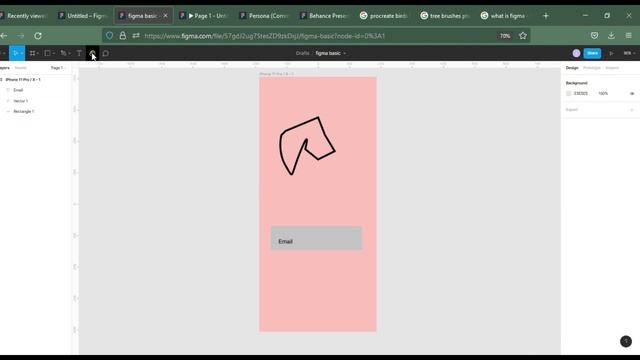Select the iPhone 11 Pro / X - 1 frame layer
The image size is (640, 360).
pos(23,80)
